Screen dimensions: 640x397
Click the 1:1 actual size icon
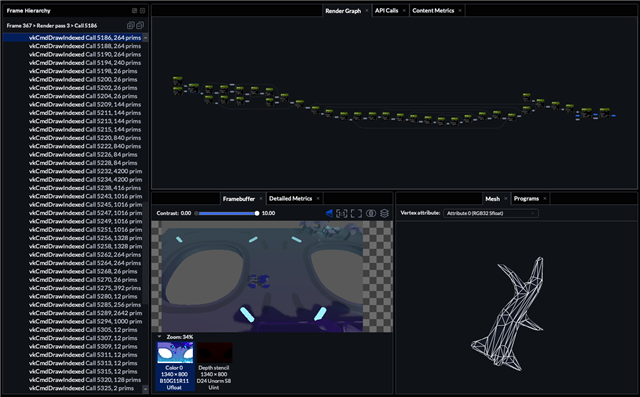tap(342, 213)
